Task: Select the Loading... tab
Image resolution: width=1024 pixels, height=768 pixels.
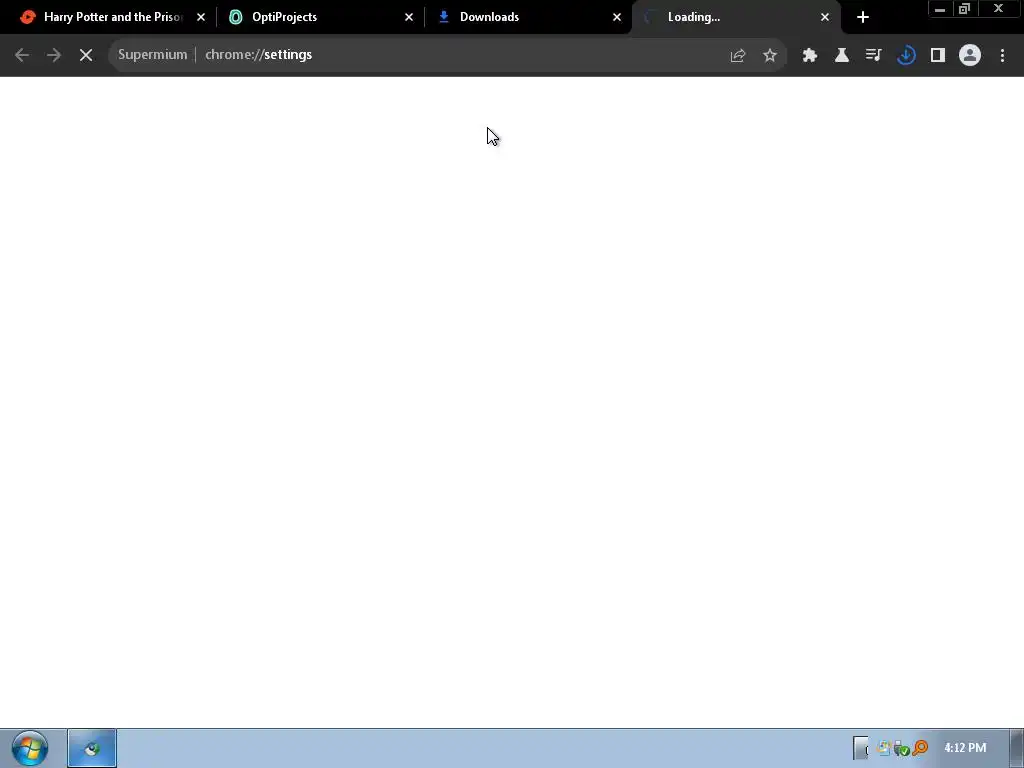Action: coord(736,17)
